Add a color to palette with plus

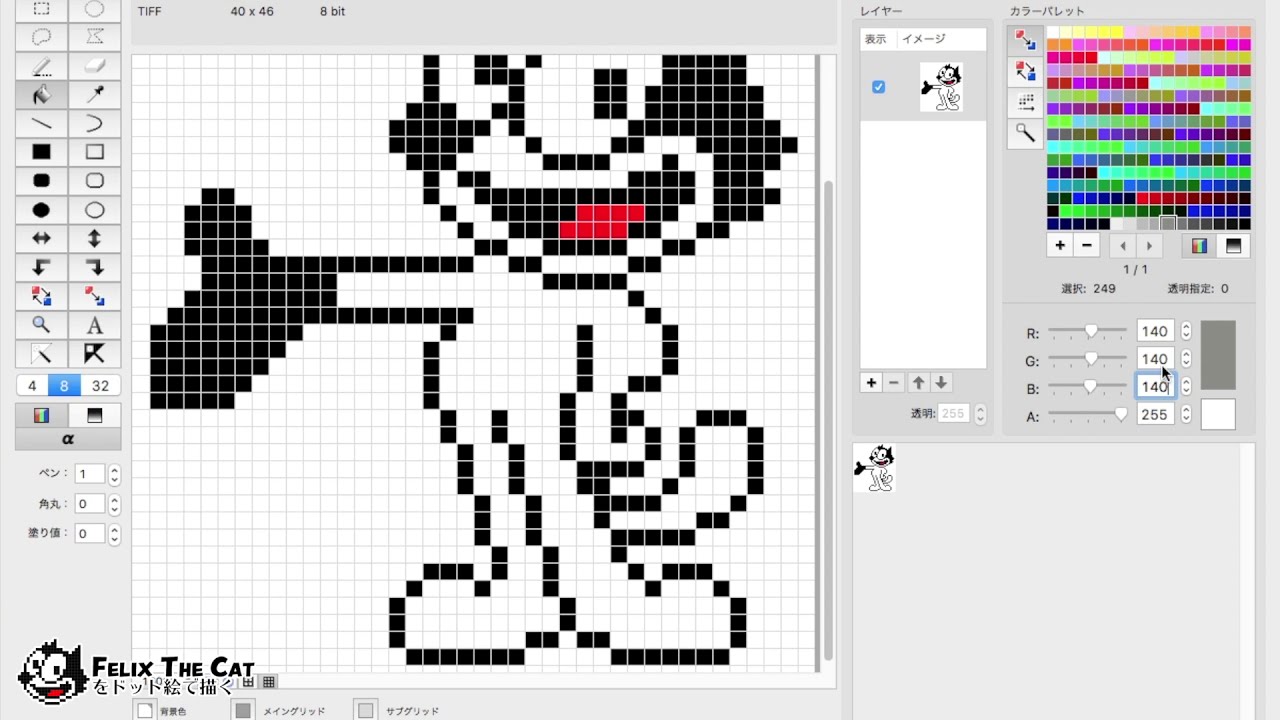point(1060,246)
